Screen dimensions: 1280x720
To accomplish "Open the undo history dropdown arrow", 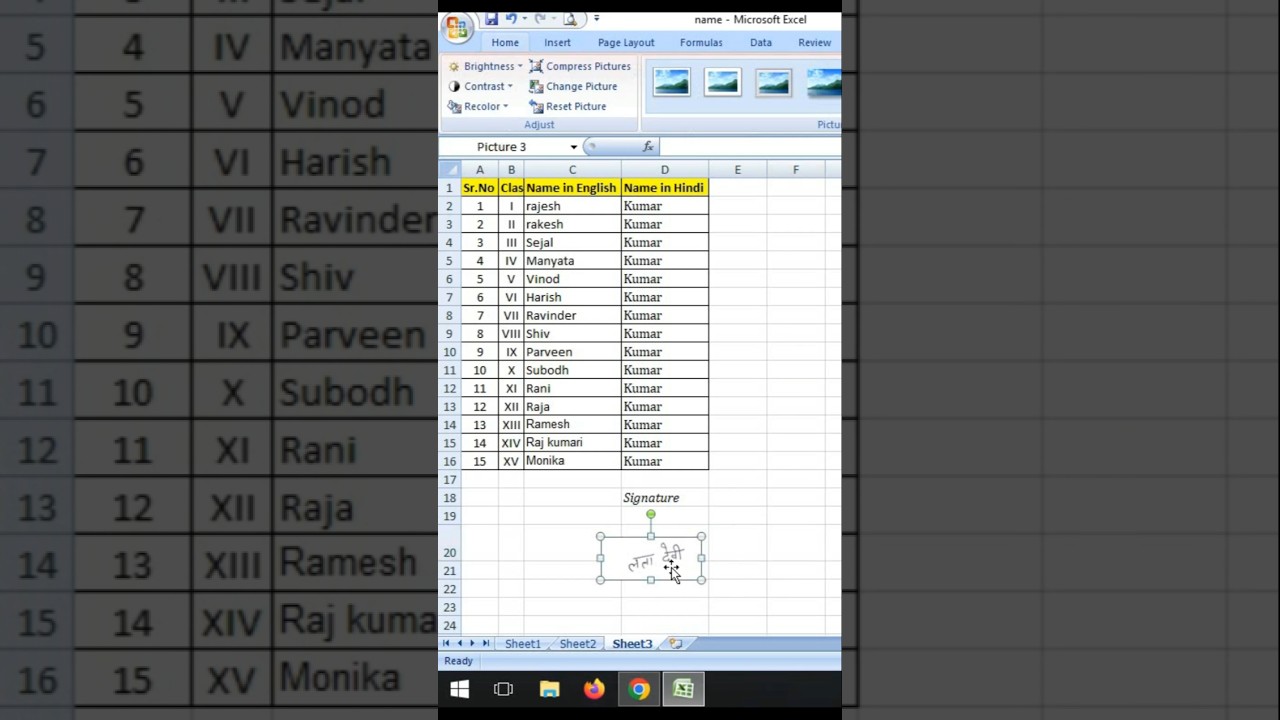I will [x=524, y=19].
